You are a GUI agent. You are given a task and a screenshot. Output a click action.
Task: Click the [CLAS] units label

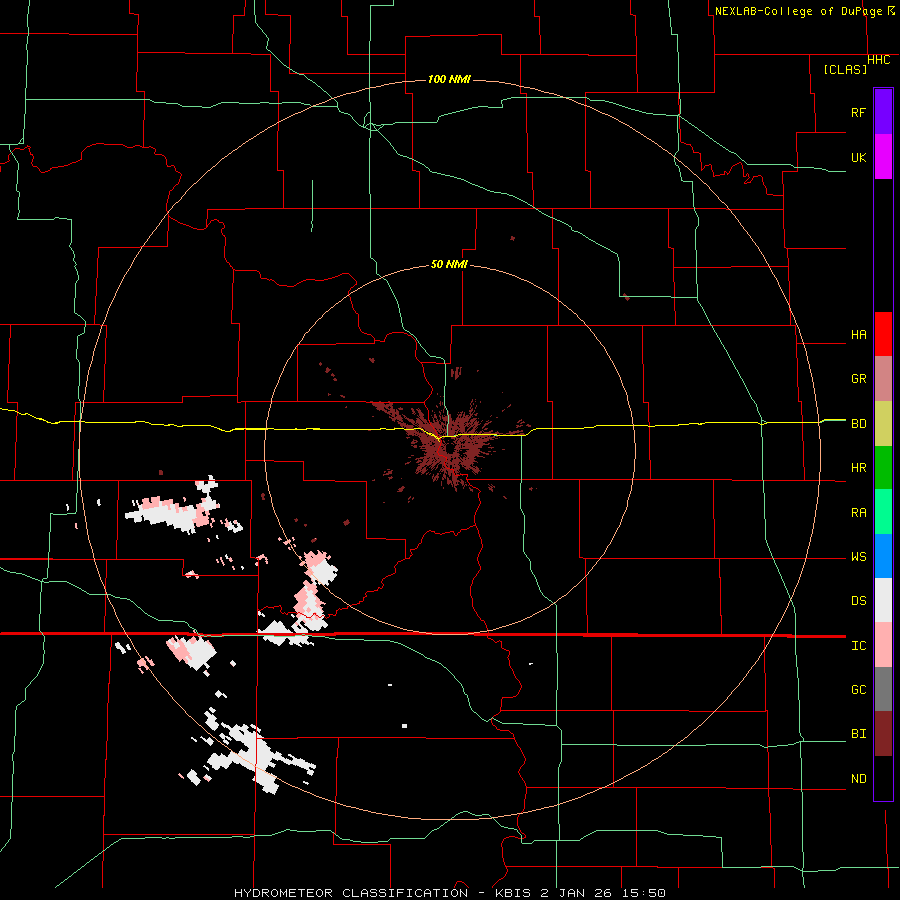845,69
